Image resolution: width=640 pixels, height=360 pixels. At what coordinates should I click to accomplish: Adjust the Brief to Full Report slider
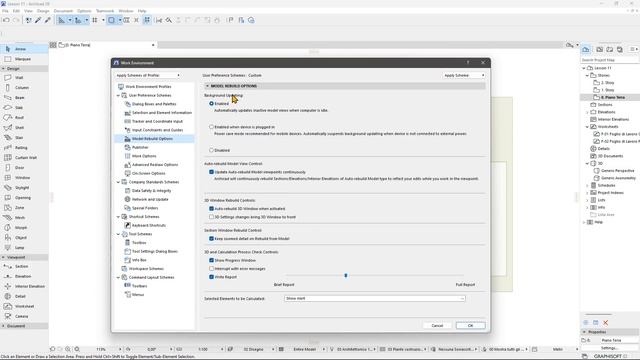[x=346, y=276]
